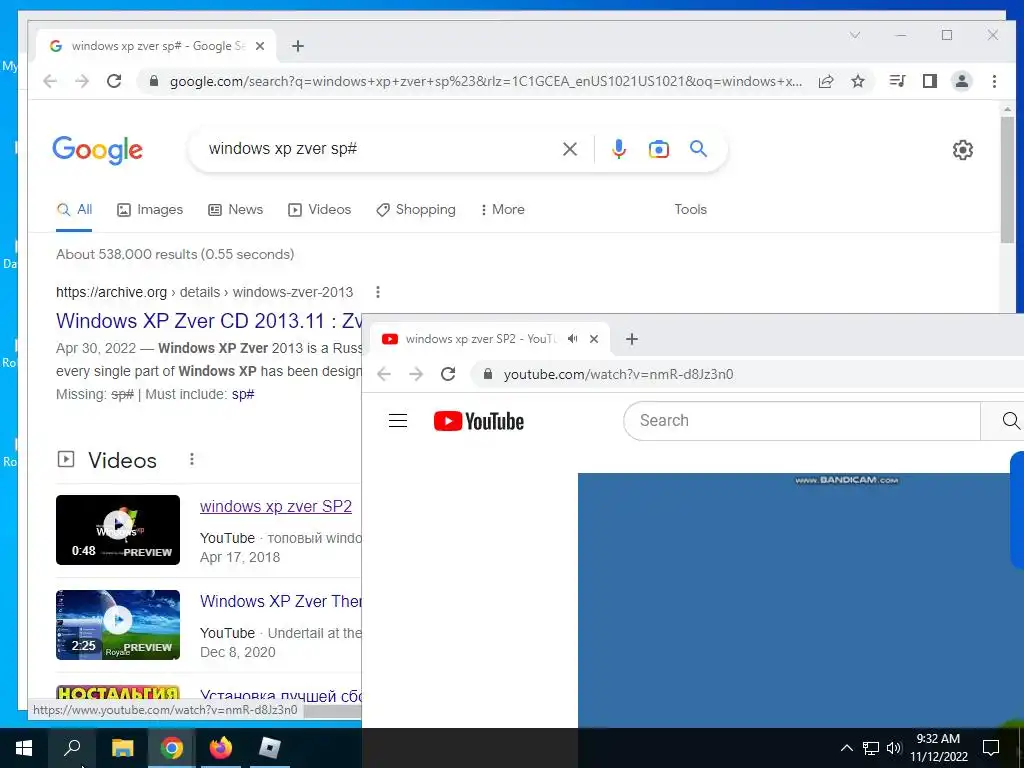Go forward in the Google window
The width and height of the screenshot is (1024, 768).
coord(82,81)
